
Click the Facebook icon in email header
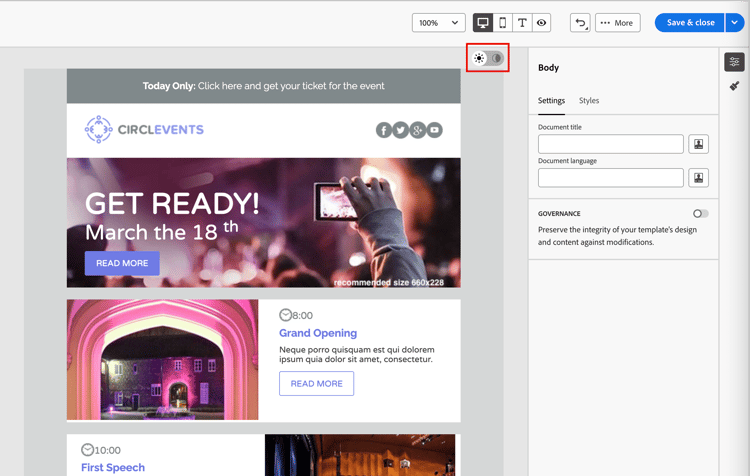tap(383, 130)
